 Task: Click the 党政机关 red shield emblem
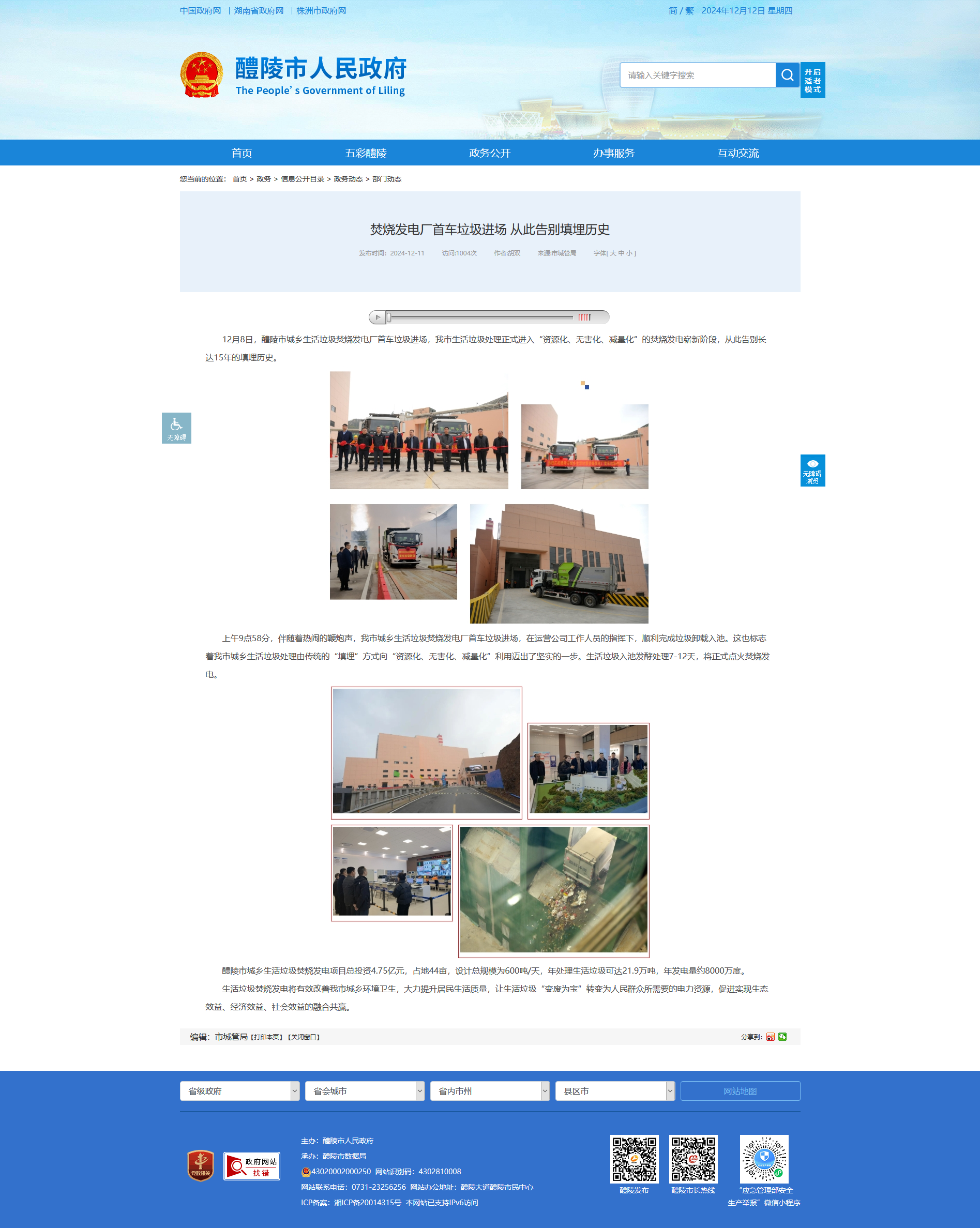pos(201,1165)
